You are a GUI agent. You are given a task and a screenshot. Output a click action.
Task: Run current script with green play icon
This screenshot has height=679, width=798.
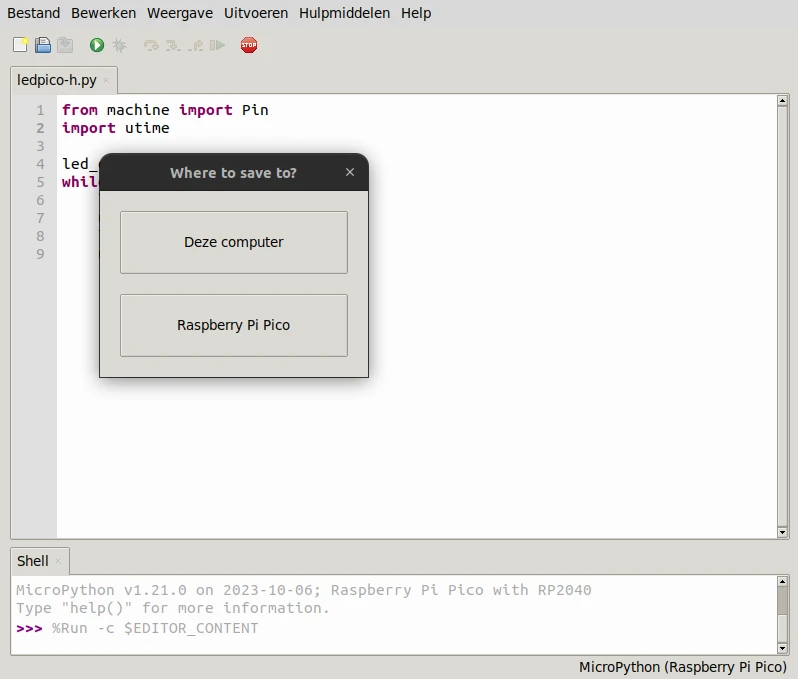(97, 45)
